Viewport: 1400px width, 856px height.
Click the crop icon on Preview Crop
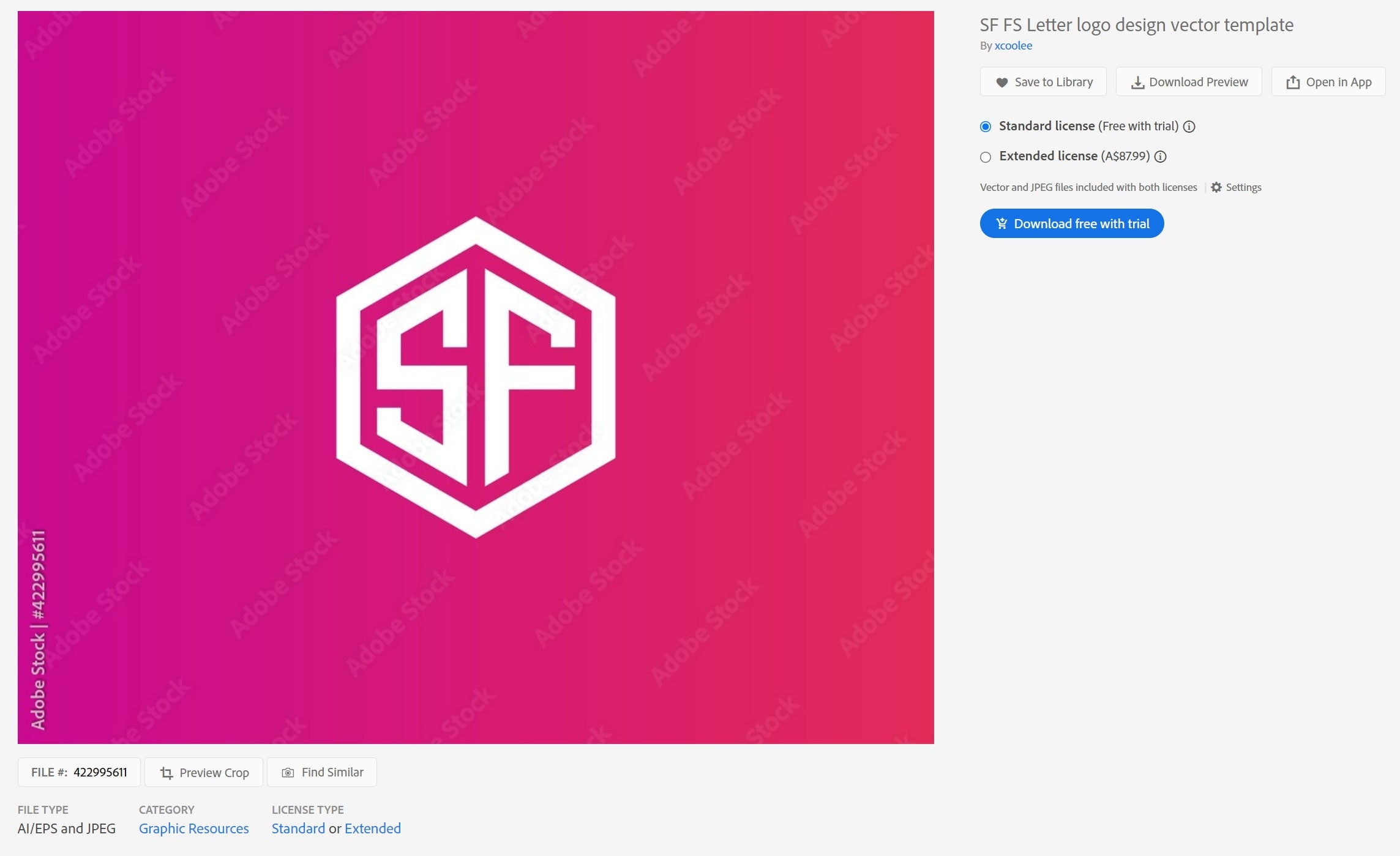coord(167,773)
